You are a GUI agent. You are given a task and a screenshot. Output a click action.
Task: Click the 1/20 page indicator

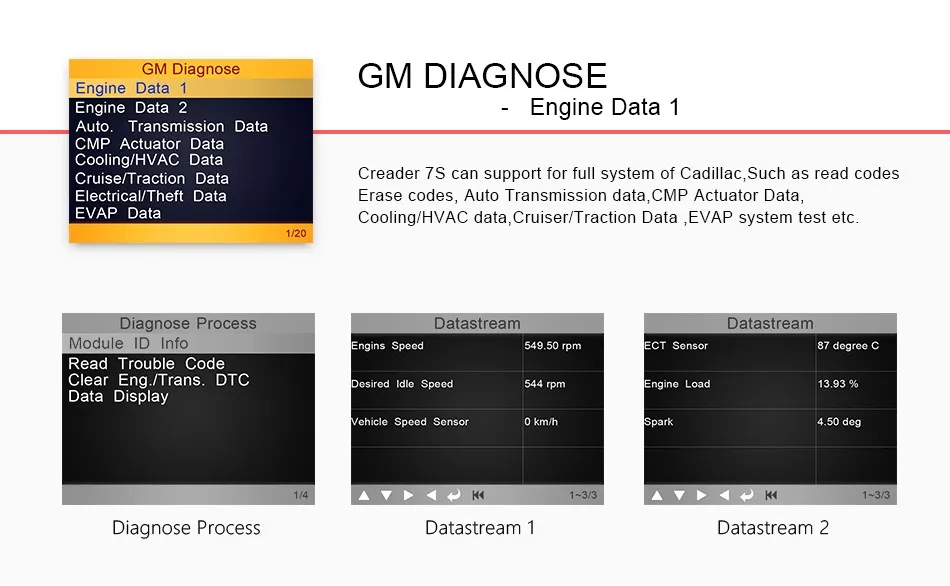(296, 233)
